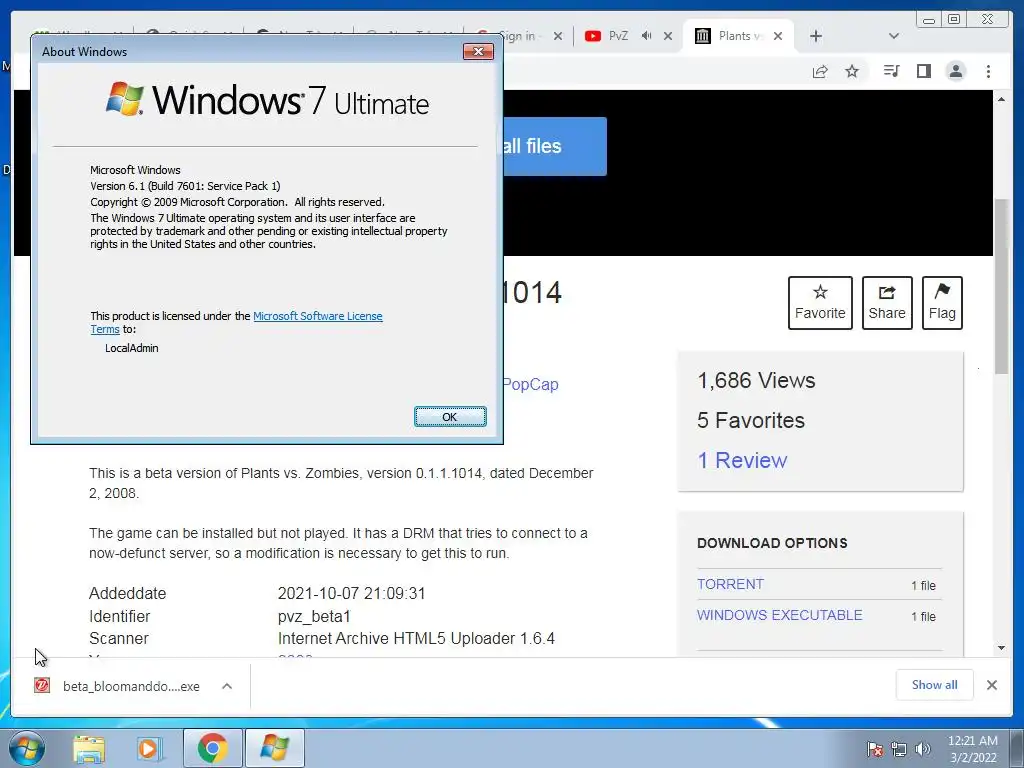Click the vertical scrollbar thumb
This screenshot has height=768, width=1024.
point(1001,286)
